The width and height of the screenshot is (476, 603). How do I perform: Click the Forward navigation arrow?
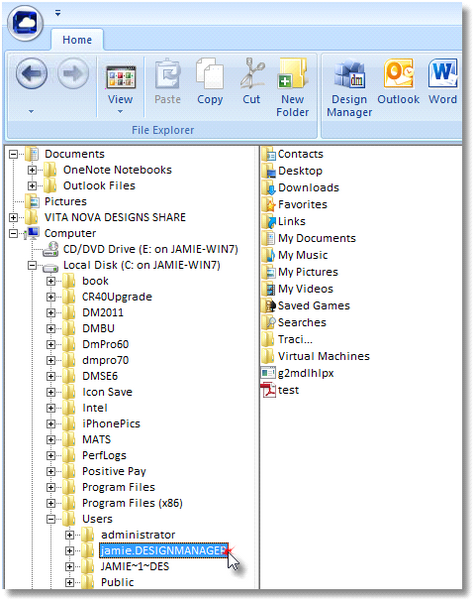(73, 73)
